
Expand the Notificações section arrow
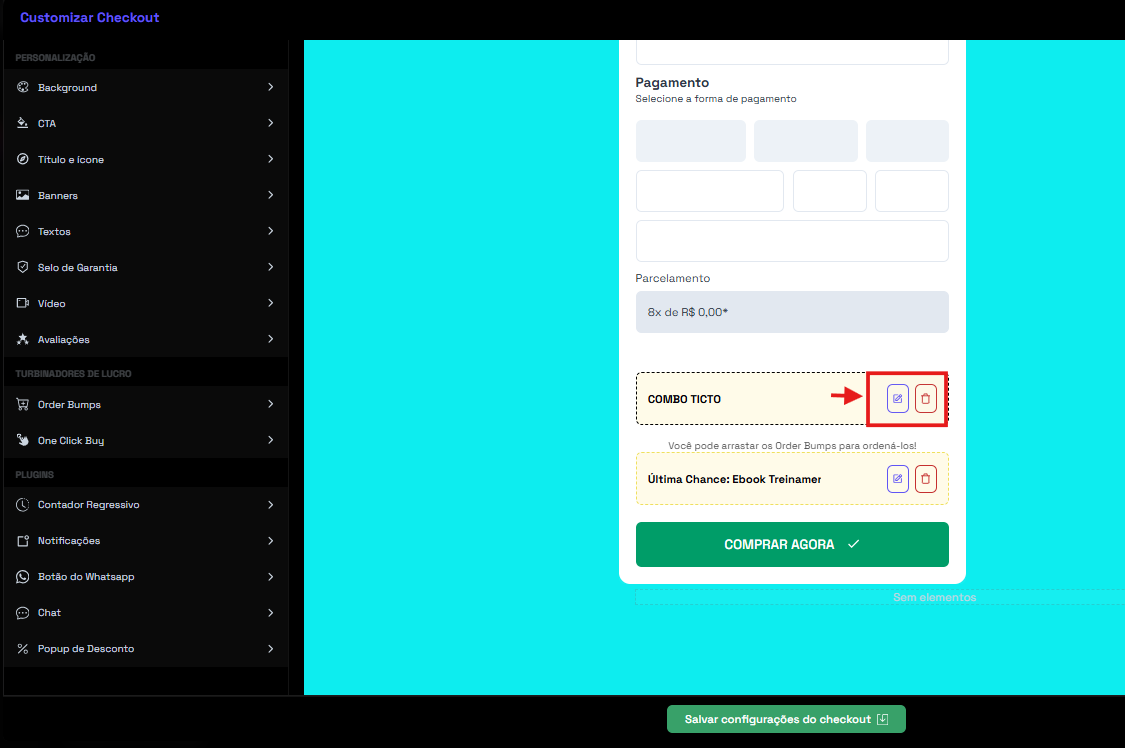271,541
